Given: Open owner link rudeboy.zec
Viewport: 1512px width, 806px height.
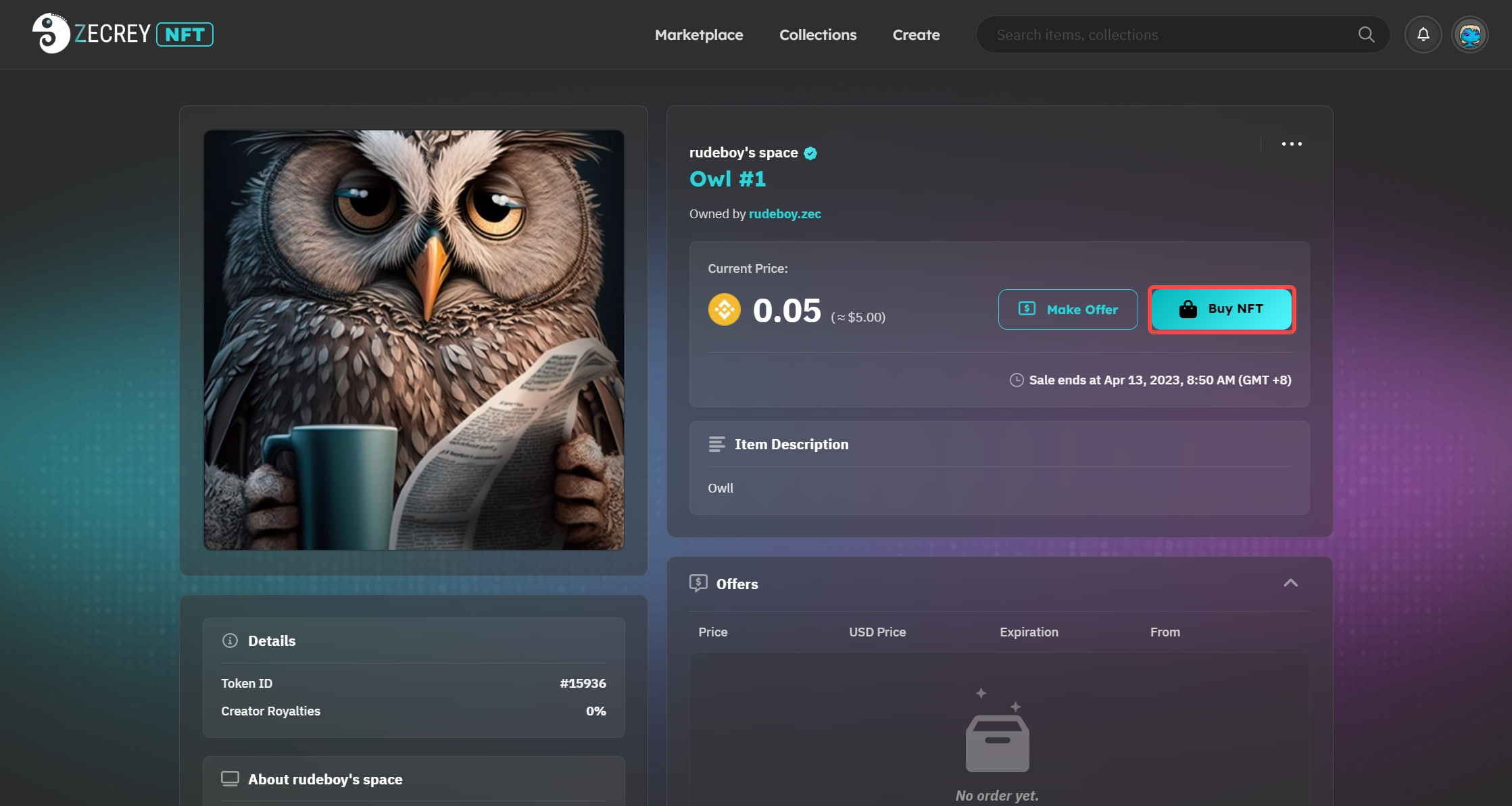Looking at the screenshot, I should (785, 214).
